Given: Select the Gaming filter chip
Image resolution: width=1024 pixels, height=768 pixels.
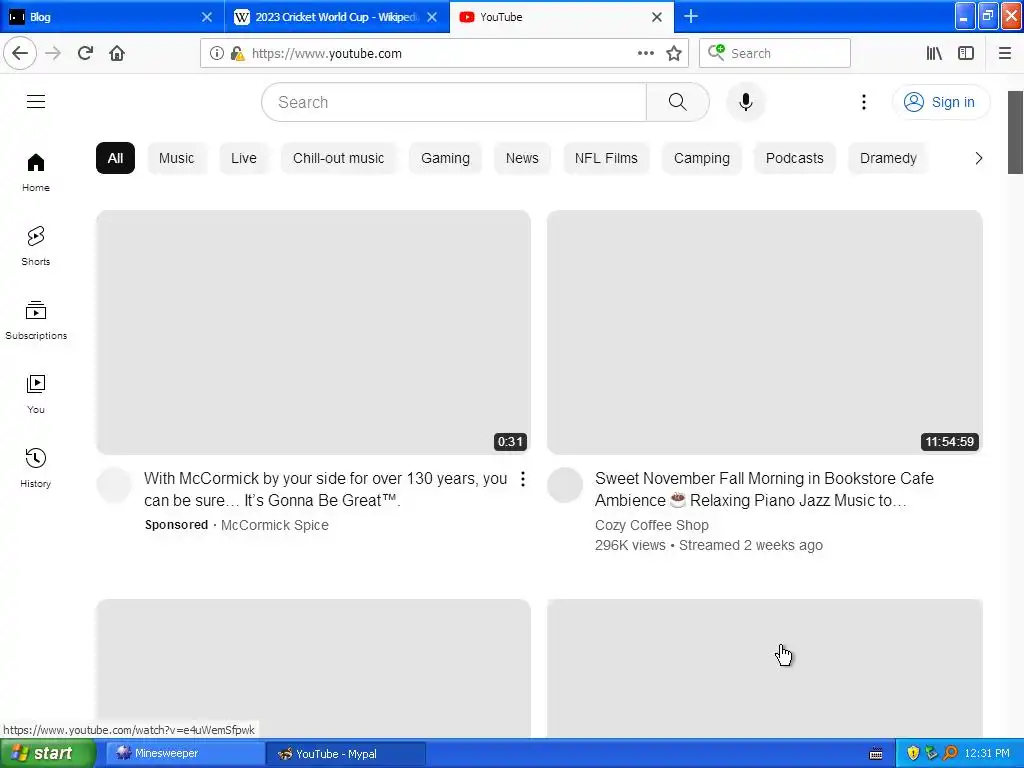Looking at the screenshot, I should coord(445,158).
